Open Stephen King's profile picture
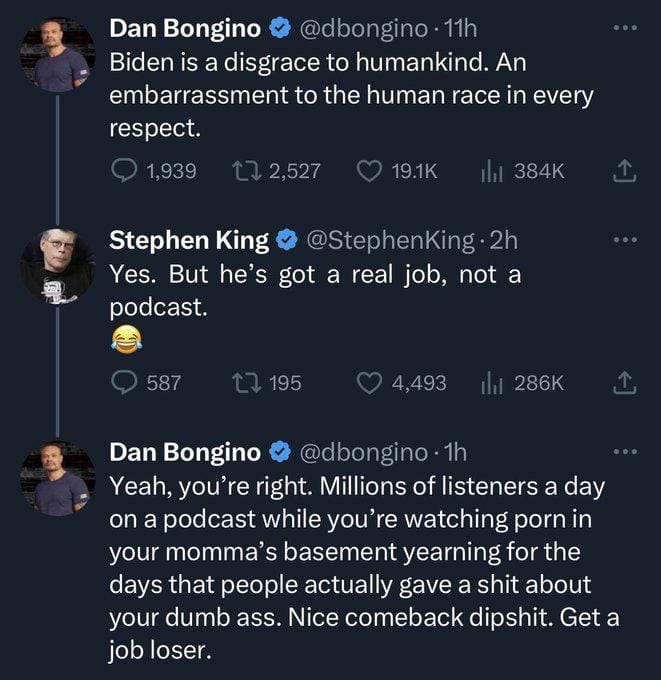Viewport: 661px width, 680px height. click(x=58, y=266)
